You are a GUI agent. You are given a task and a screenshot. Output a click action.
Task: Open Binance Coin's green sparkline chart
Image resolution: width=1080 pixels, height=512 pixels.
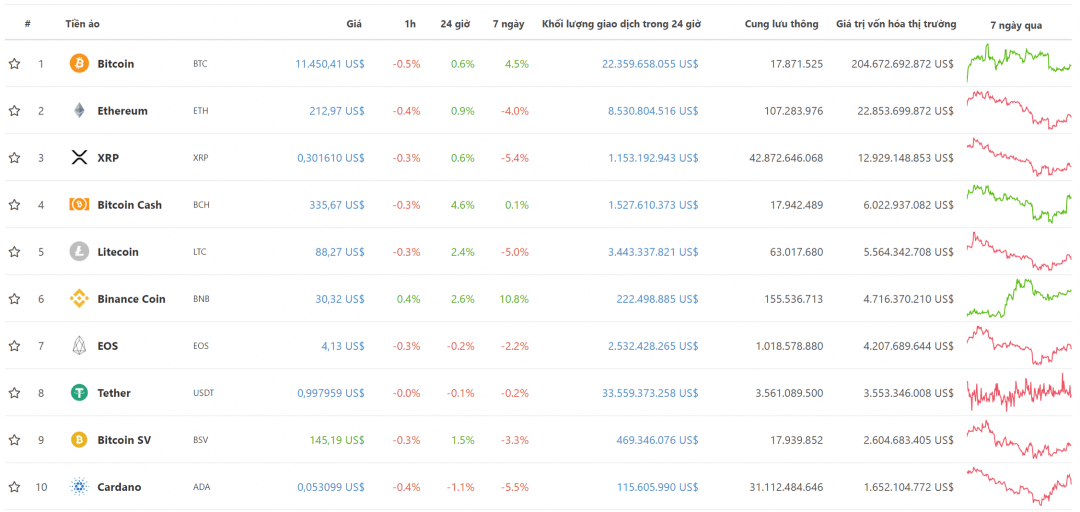[x=1019, y=298]
